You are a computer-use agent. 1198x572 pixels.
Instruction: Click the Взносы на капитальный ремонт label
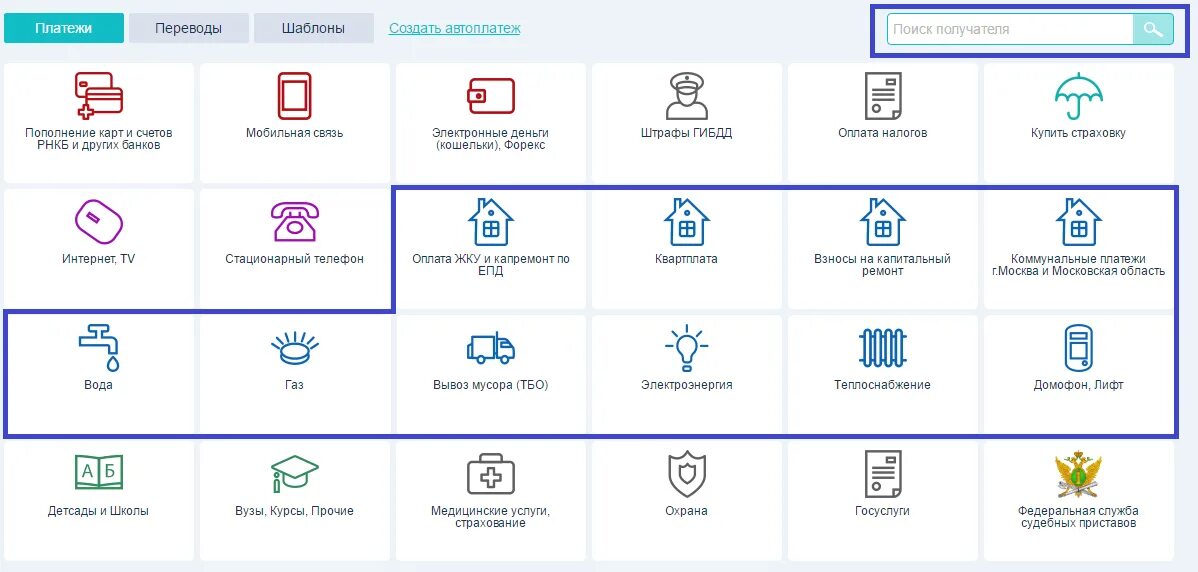coord(882,265)
